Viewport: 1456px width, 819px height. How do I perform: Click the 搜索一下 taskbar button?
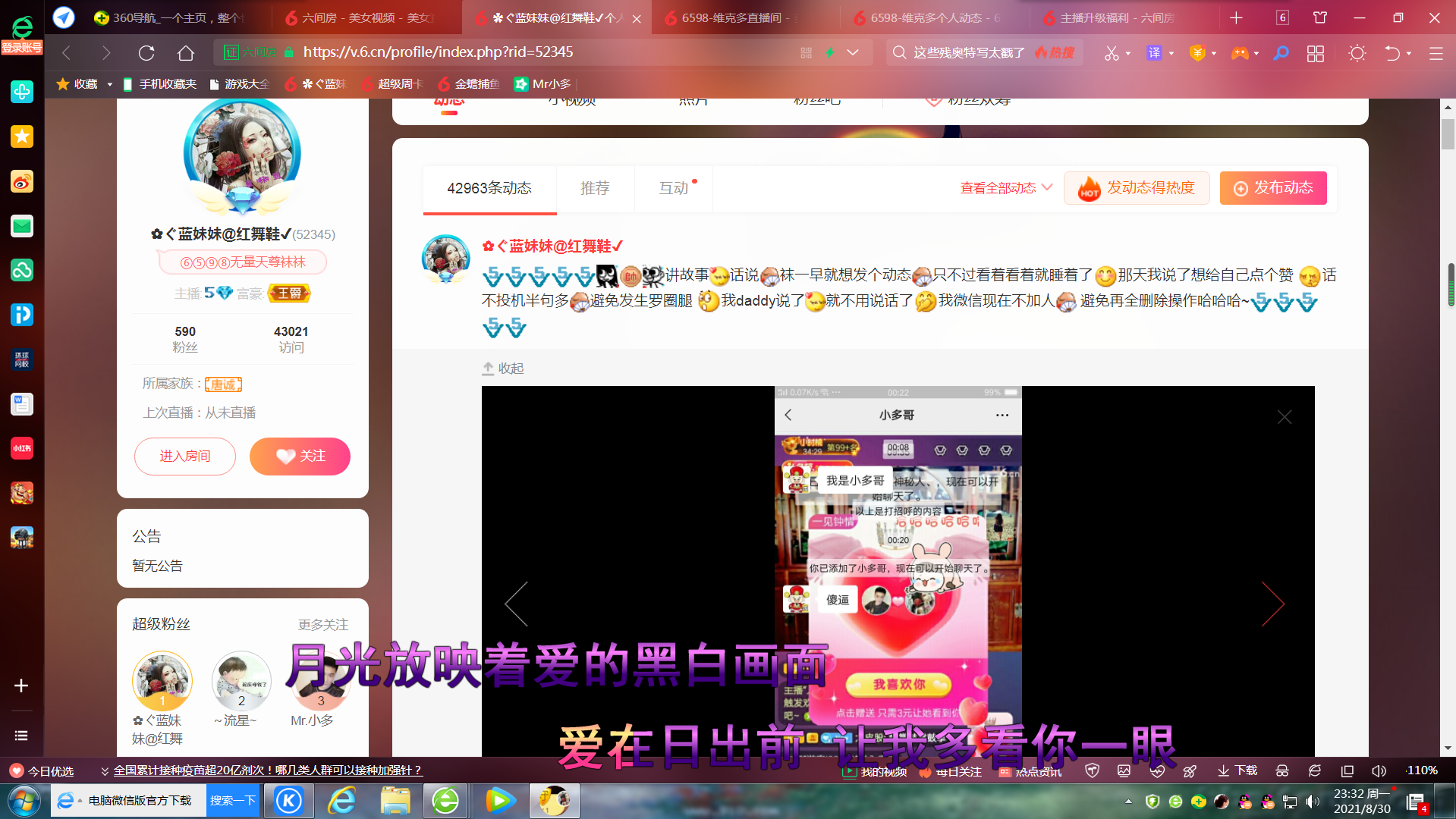pyautogui.click(x=232, y=801)
